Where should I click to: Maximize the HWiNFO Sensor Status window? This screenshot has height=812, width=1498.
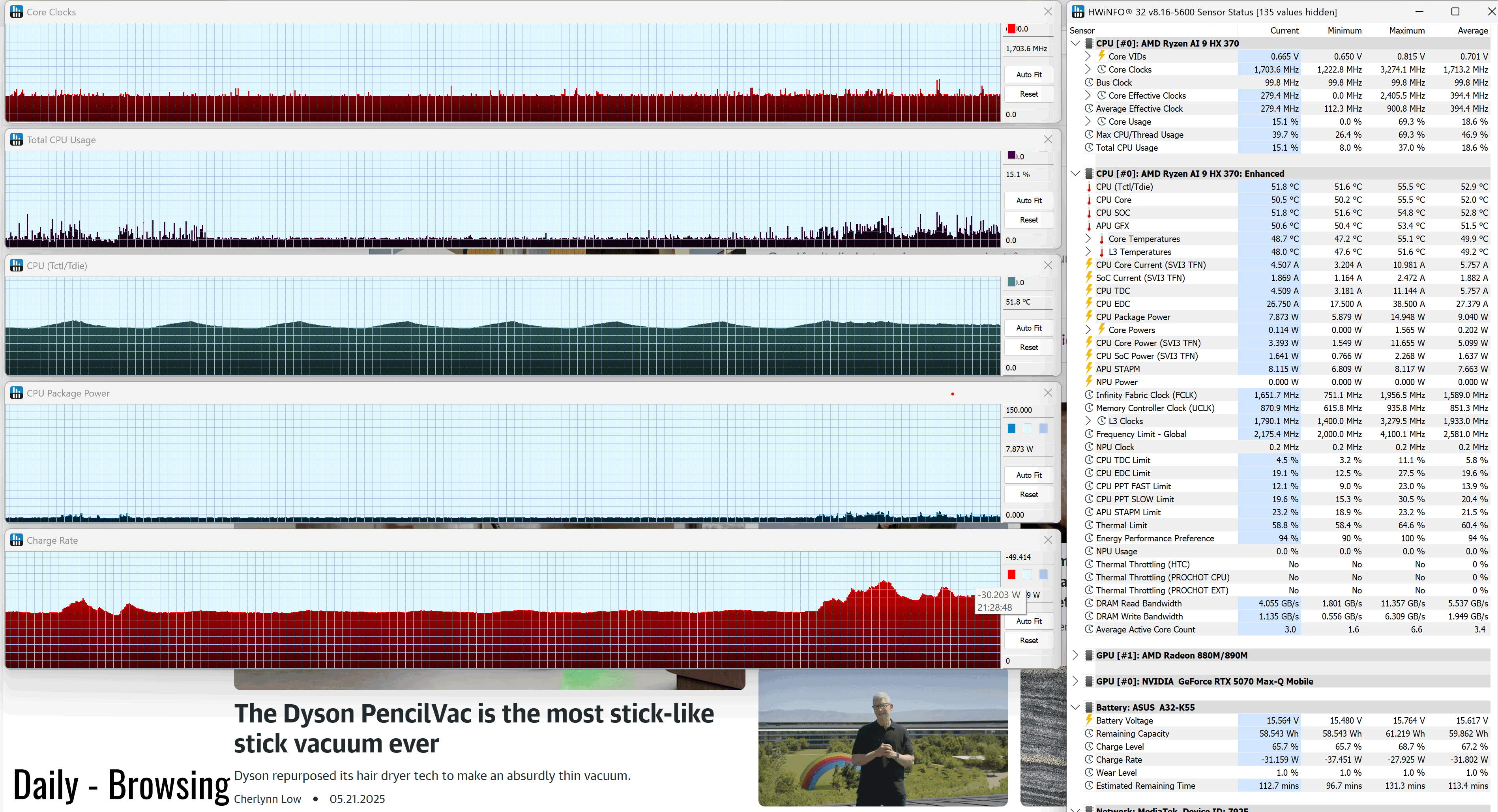(1455, 11)
